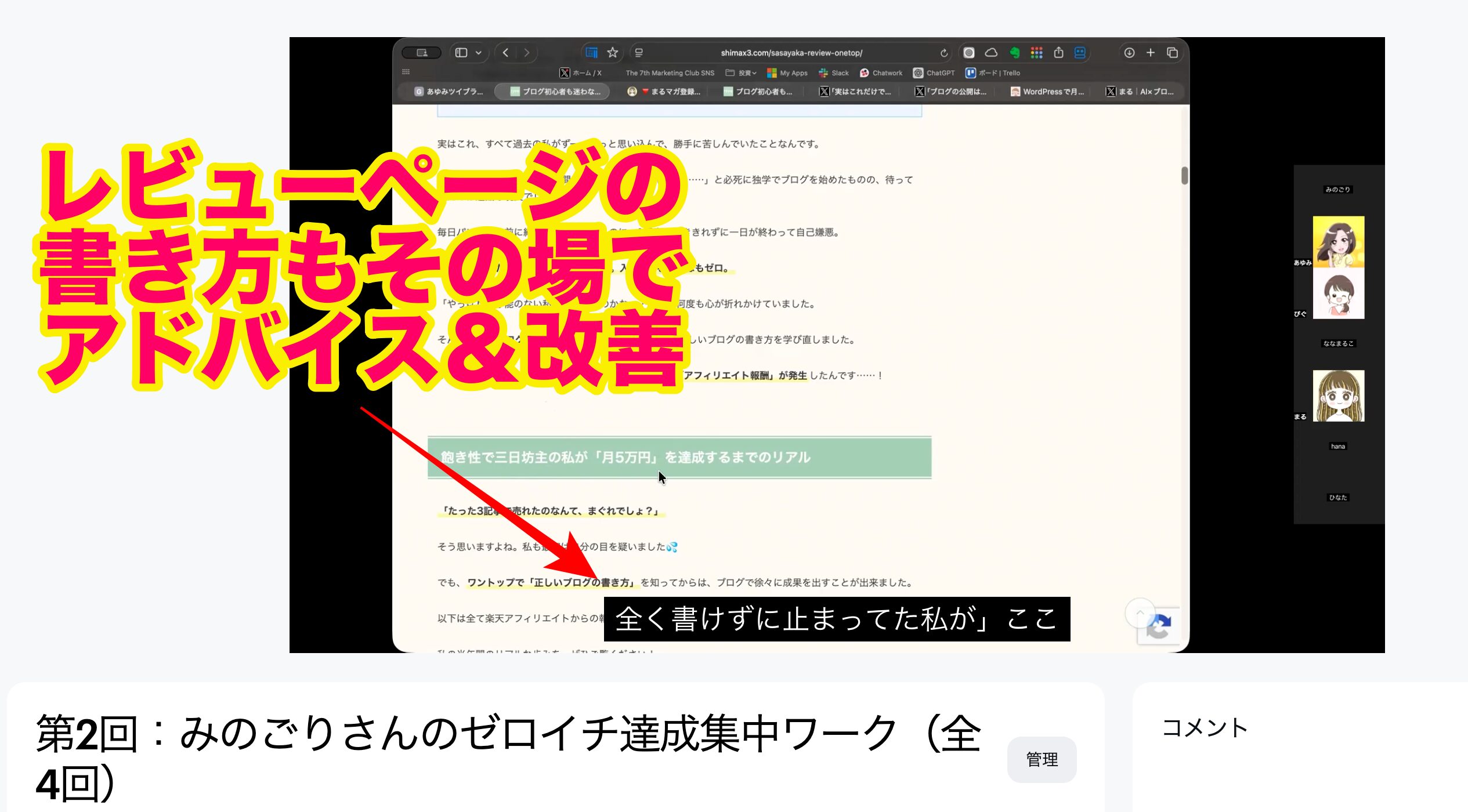The height and width of the screenshot is (812, 1468).
Task: Click あゆみ participant avatar thumbnail
Action: pyautogui.click(x=1339, y=242)
